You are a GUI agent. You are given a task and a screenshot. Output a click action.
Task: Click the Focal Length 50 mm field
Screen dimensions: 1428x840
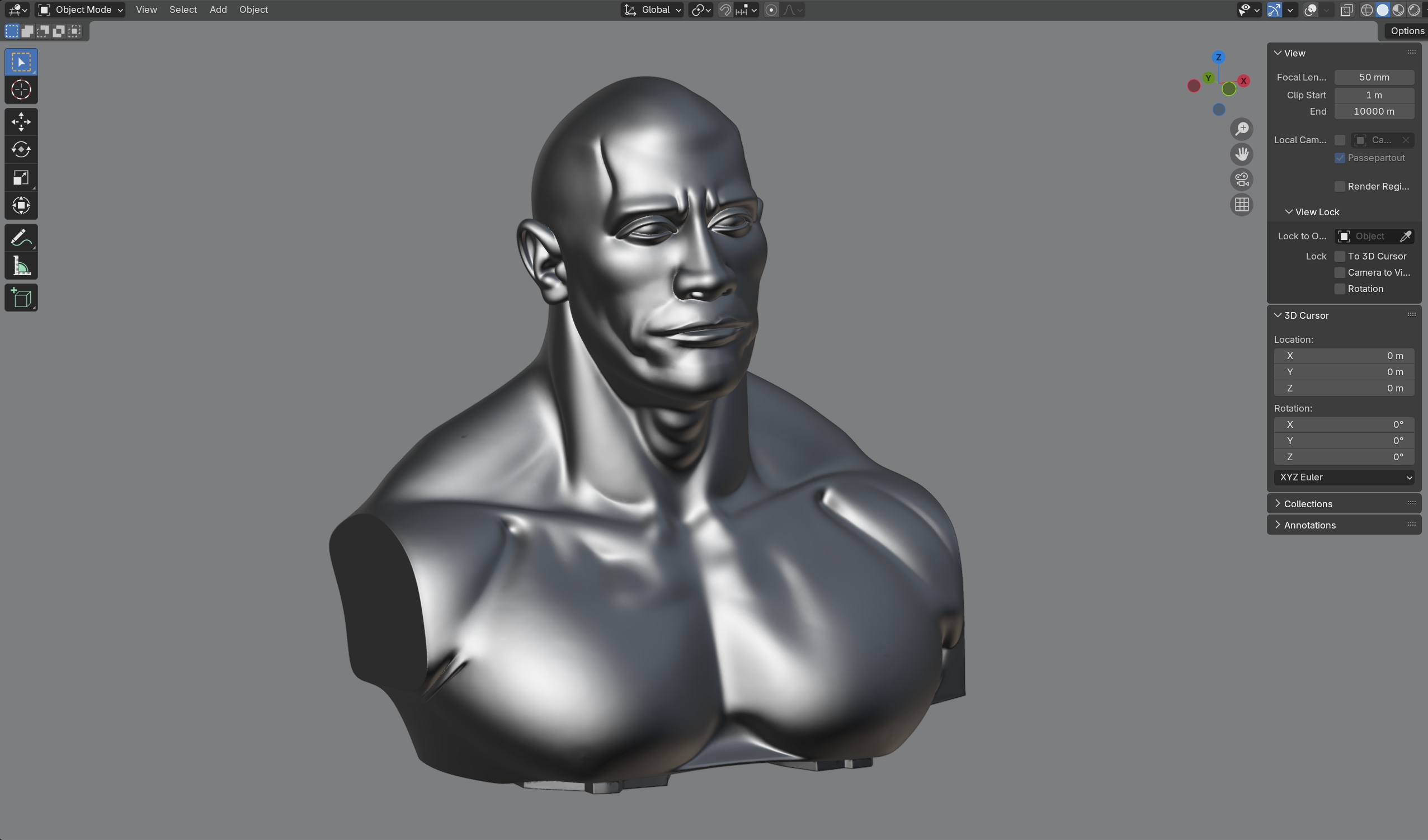click(1374, 78)
